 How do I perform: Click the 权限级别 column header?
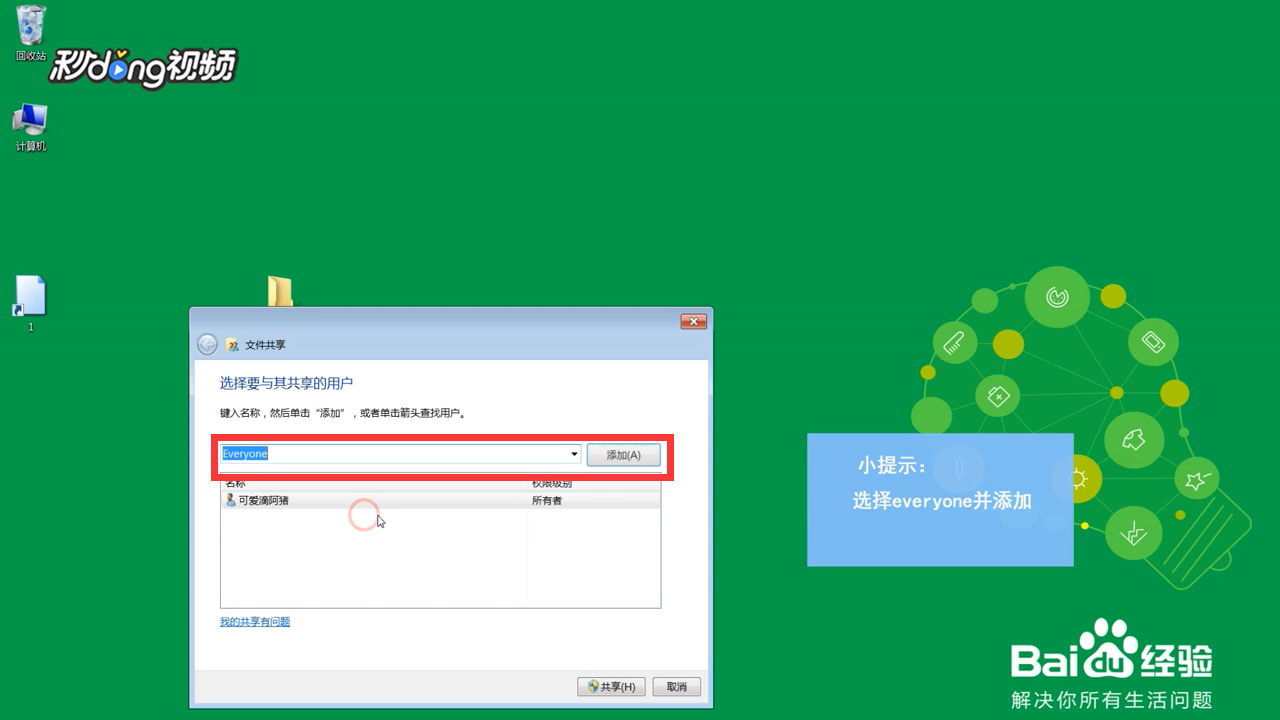pyautogui.click(x=552, y=484)
